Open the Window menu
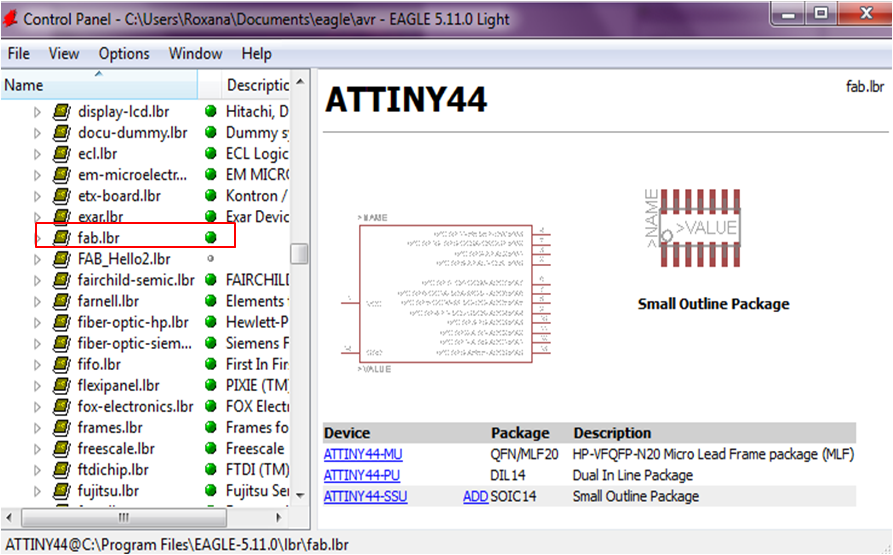This screenshot has height=555, width=893. coord(195,54)
